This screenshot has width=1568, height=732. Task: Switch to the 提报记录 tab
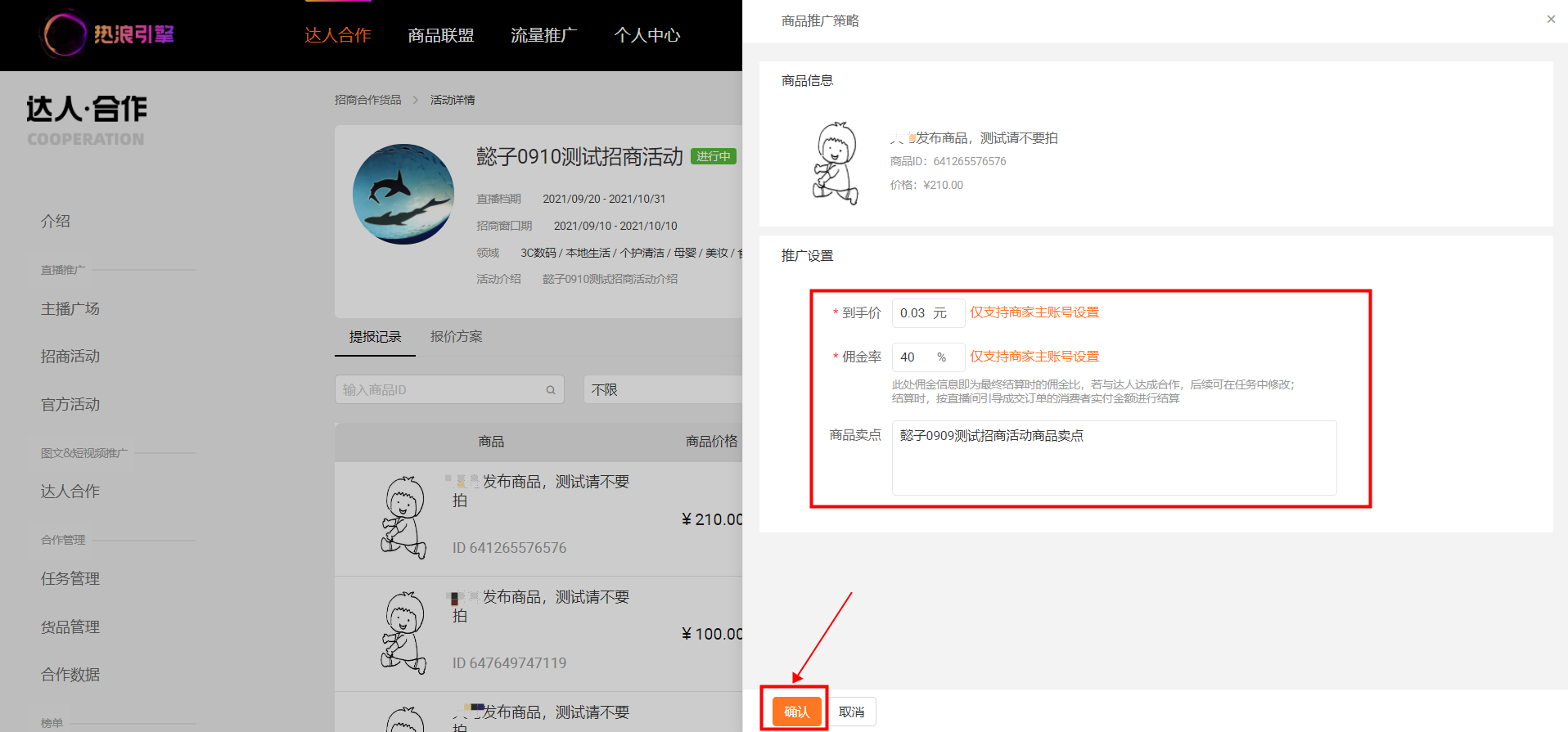(x=375, y=337)
